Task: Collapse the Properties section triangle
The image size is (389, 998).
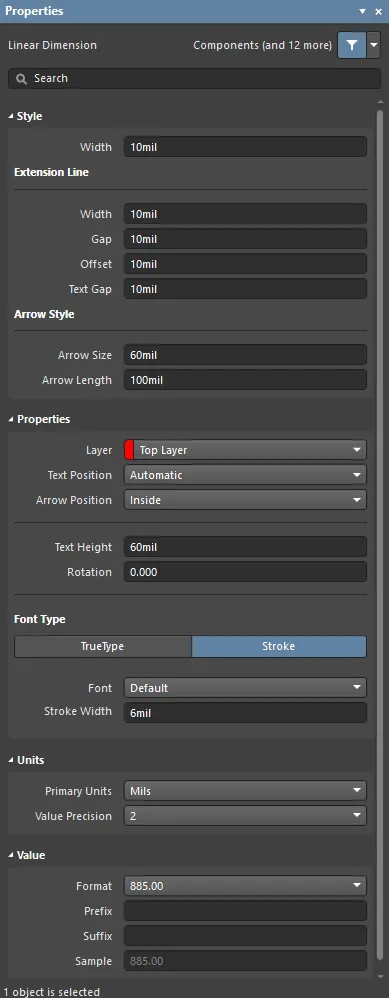Action: [11, 419]
